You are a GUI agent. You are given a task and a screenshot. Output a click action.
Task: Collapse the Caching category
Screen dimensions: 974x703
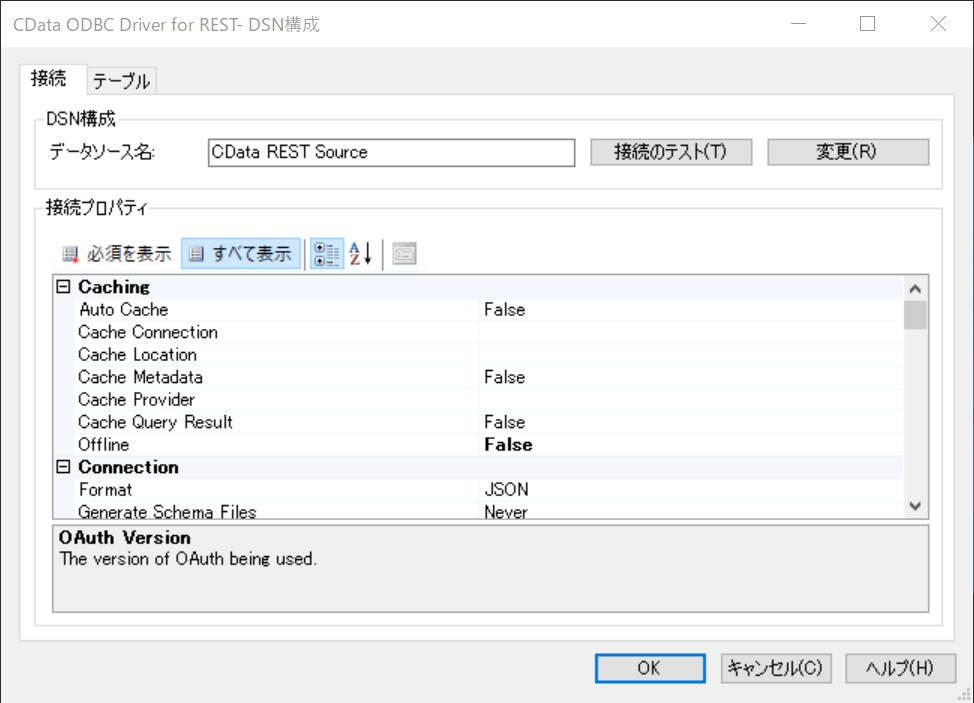[x=63, y=287]
